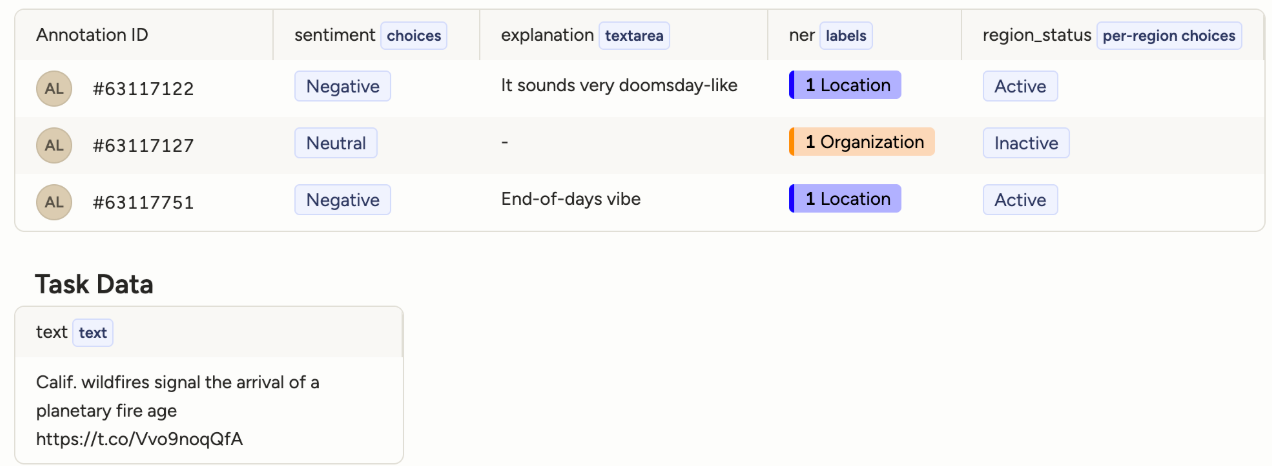The height and width of the screenshot is (466, 1272).
Task: Click AL avatar for annotation #63117122
Action: coord(54,88)
